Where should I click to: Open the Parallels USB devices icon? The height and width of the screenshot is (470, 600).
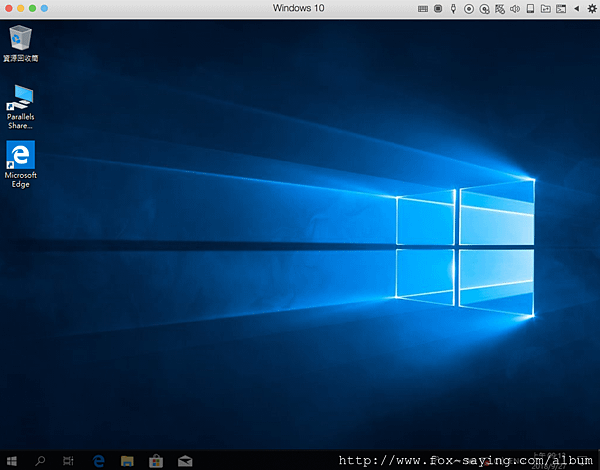(453, 8)
